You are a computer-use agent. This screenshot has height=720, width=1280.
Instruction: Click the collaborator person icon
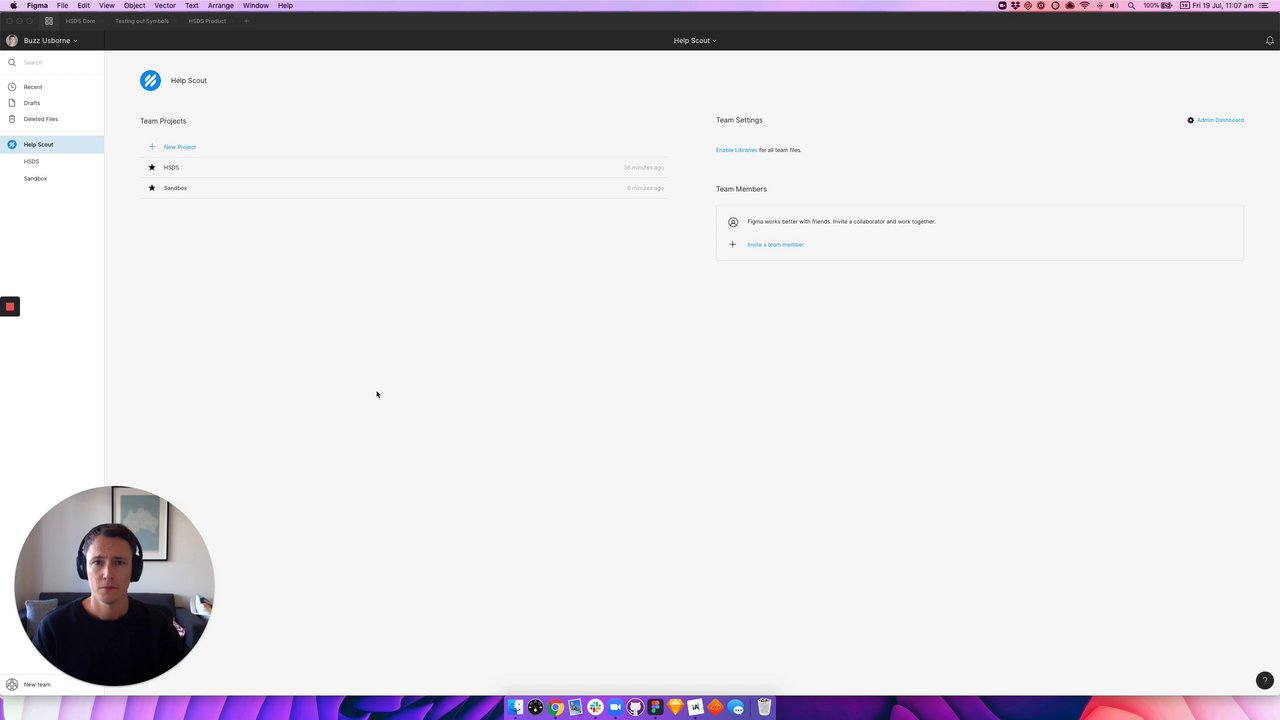[733, 222]
